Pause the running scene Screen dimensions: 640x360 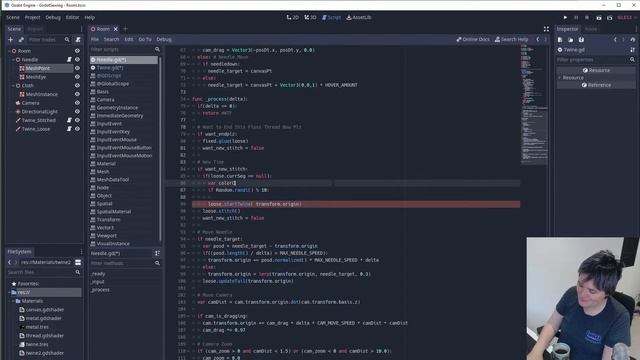tap(576, 18)
